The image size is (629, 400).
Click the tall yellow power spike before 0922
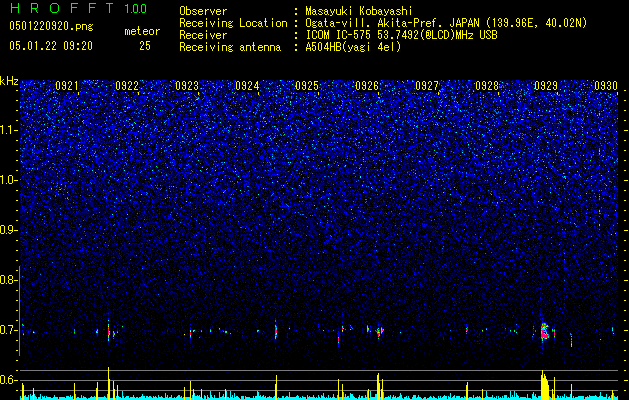coord(108,383)
